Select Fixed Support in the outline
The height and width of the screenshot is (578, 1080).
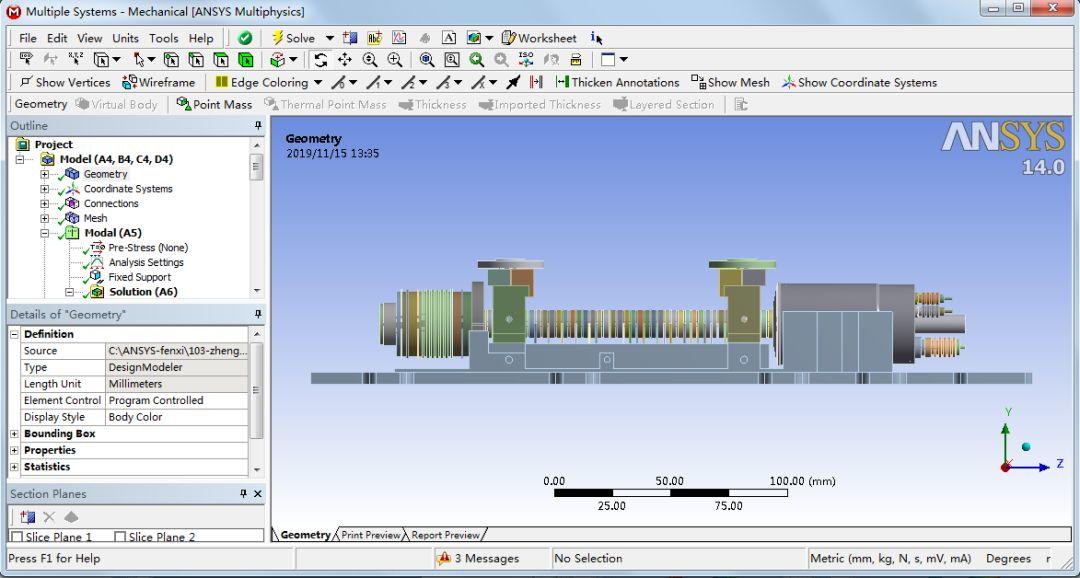coord(139,277)
